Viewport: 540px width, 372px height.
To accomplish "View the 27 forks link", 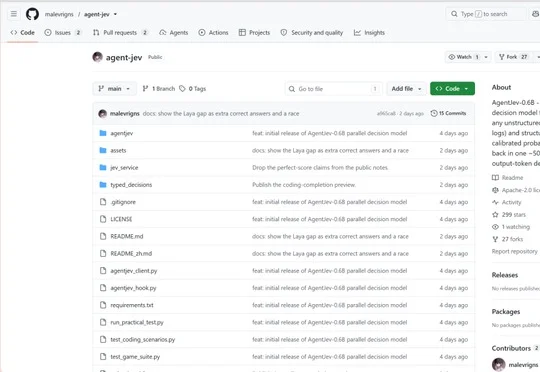I will 508,239.
